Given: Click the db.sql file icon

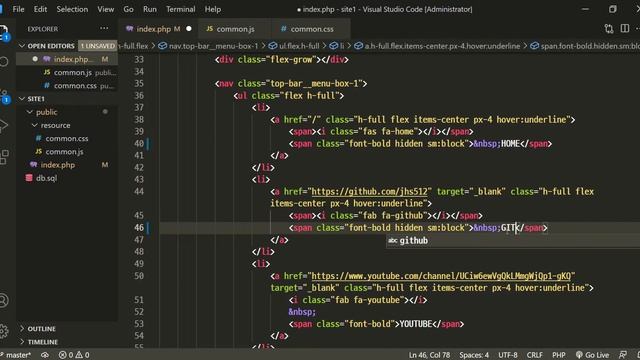Looking at the screenshot, I should click(29, 178).
